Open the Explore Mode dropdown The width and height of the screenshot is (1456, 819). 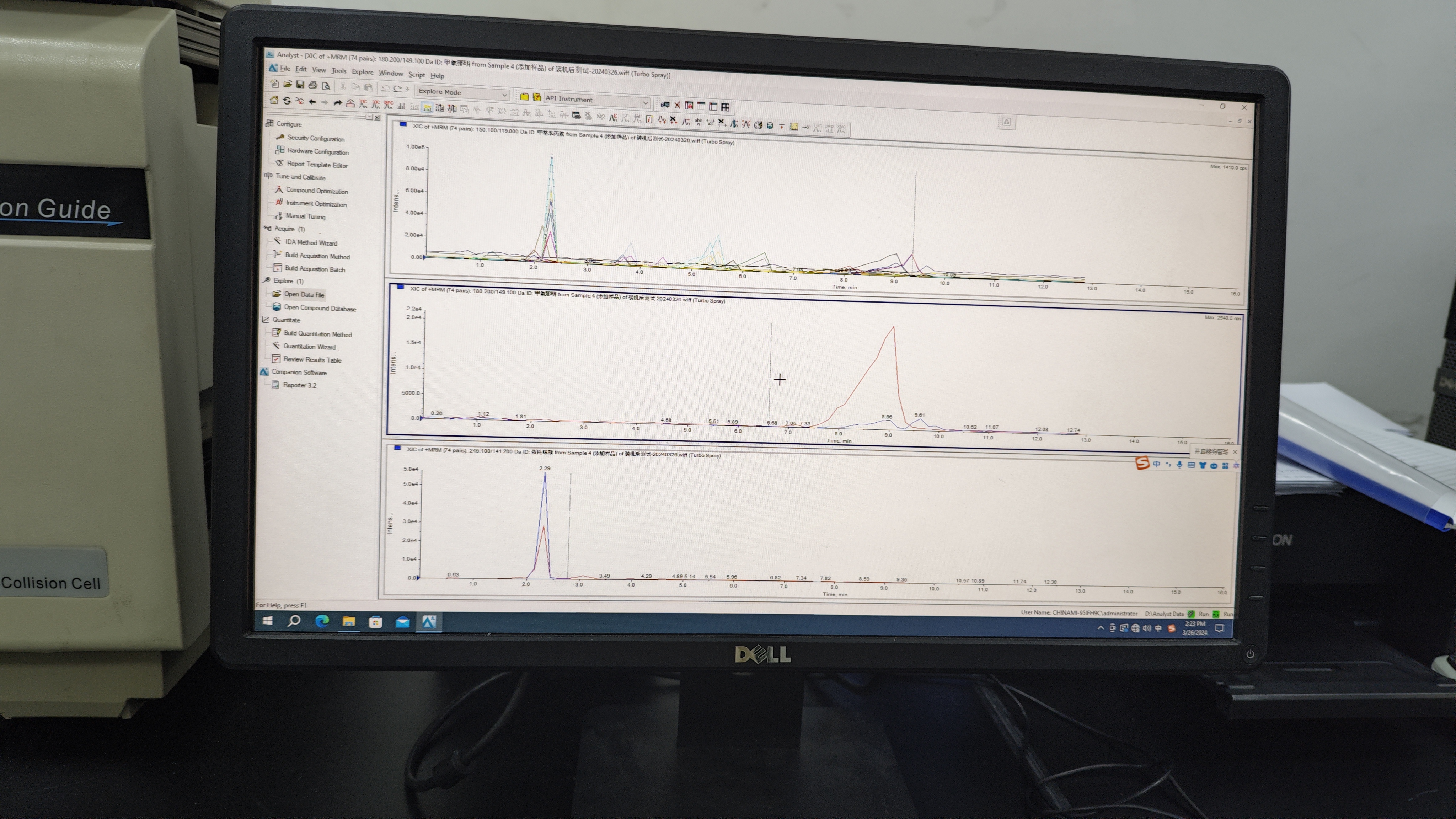pyautogui.click(x=504, y=94)
